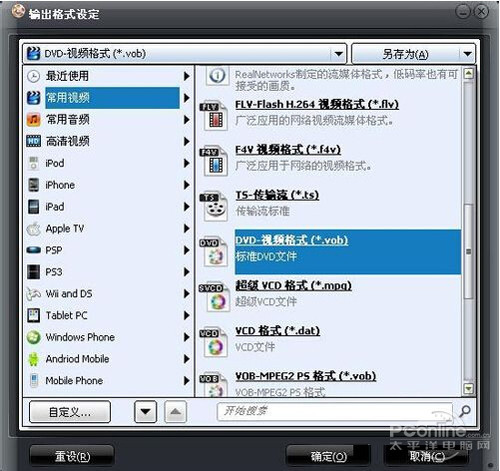Click the iPod device icon
The width and height of the screenshot is (500, 471).
(33, 163)
